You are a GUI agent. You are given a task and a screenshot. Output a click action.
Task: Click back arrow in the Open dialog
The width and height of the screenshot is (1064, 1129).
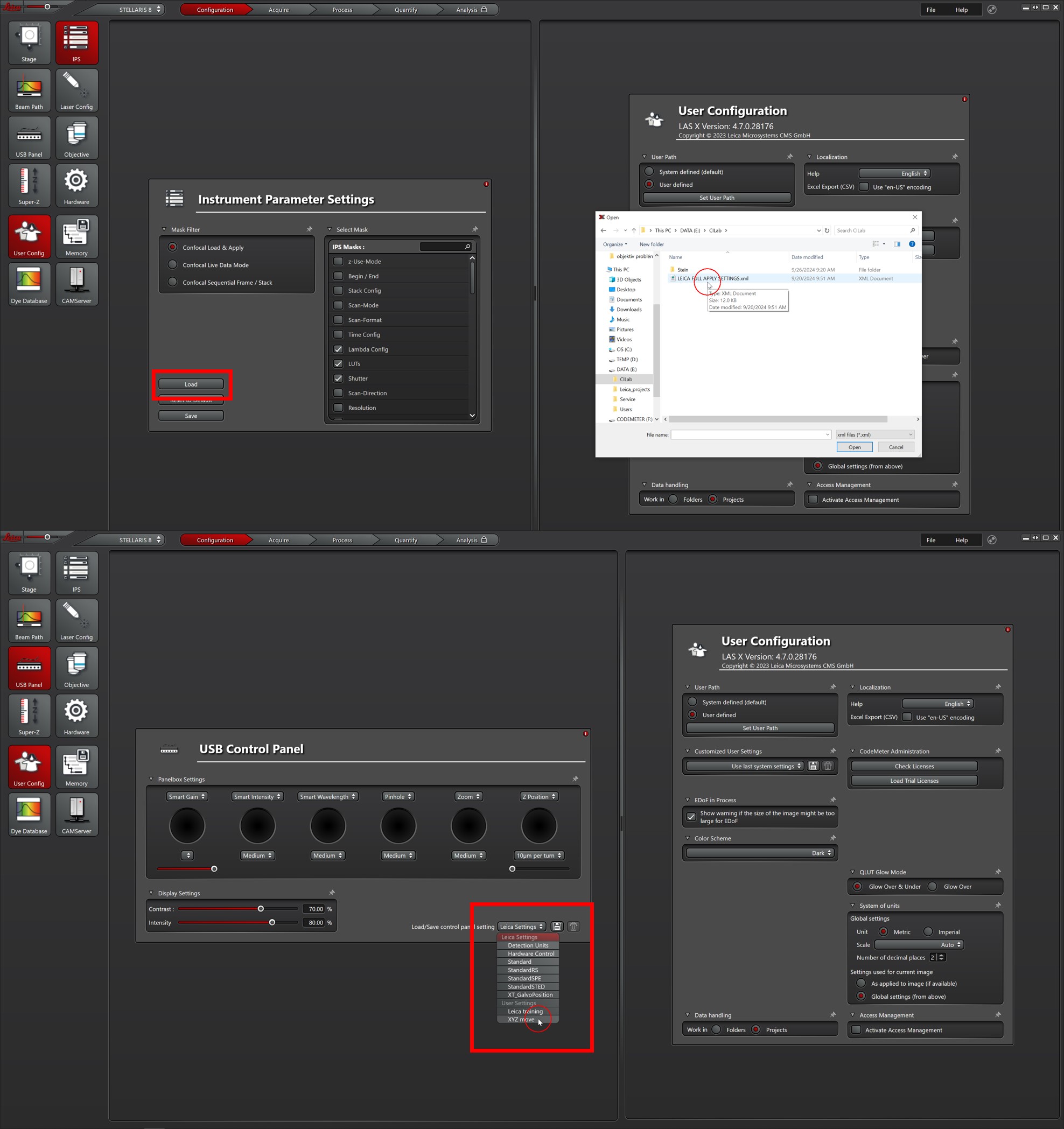tap(603, 230)
